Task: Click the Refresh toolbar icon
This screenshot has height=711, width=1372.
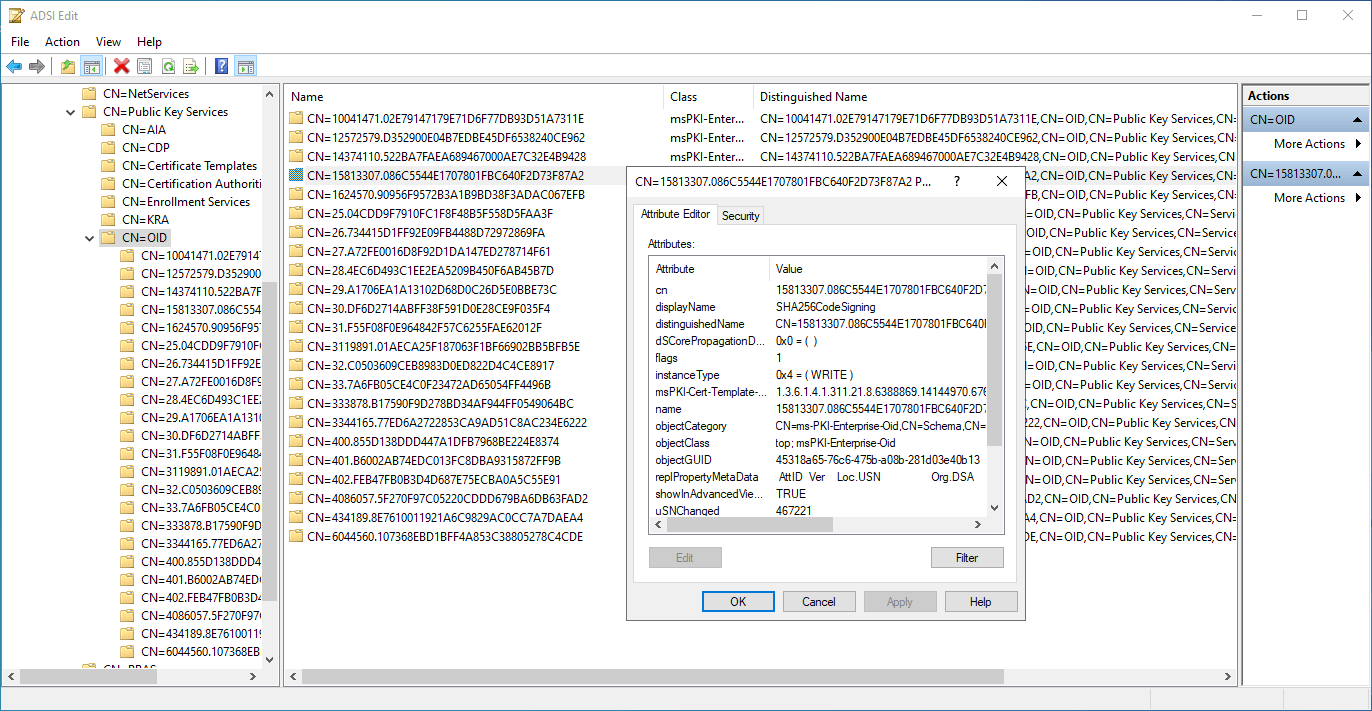Action: (168, 66)
